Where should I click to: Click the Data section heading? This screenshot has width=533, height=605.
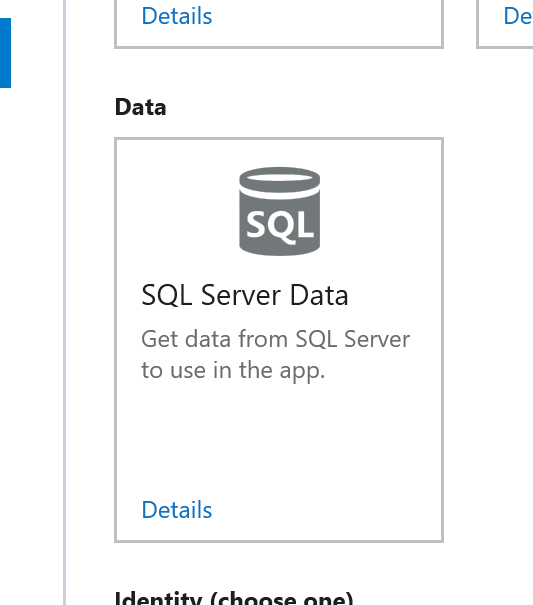point(140,107)
